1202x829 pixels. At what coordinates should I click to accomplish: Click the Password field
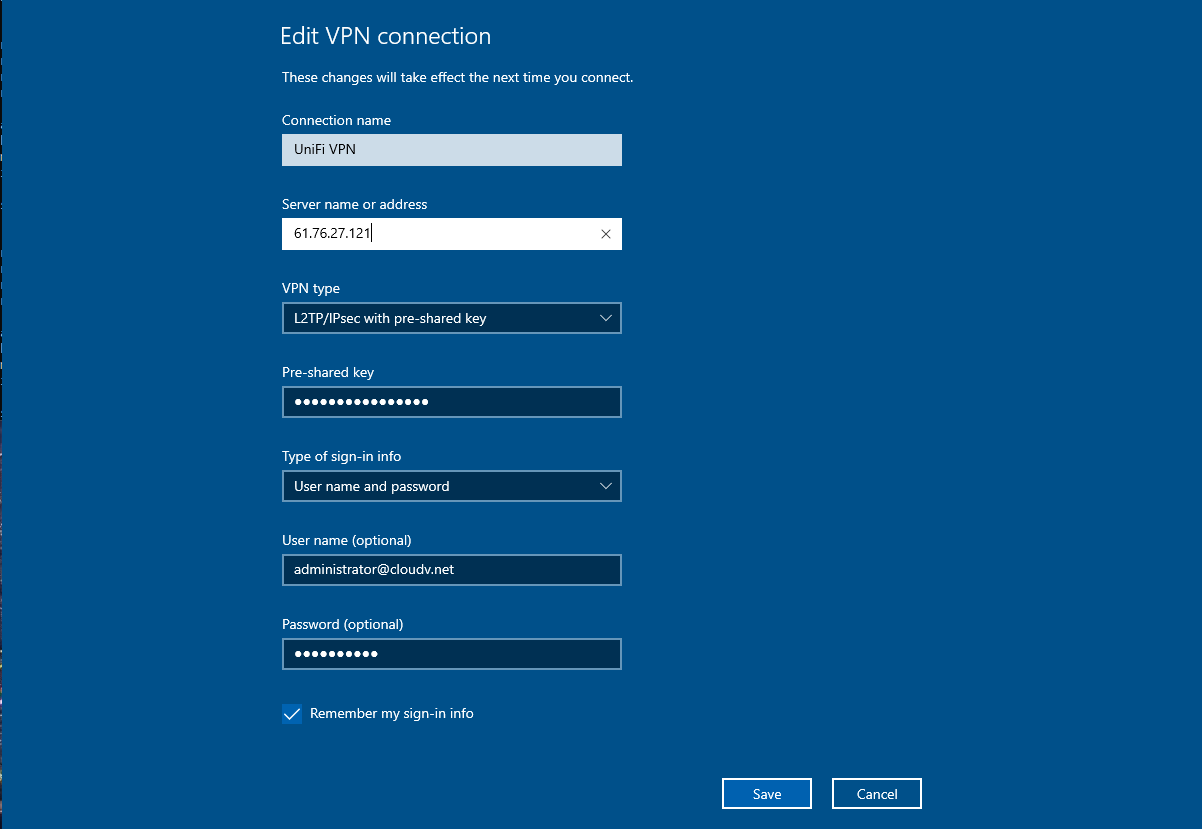[x=452, y=654]
